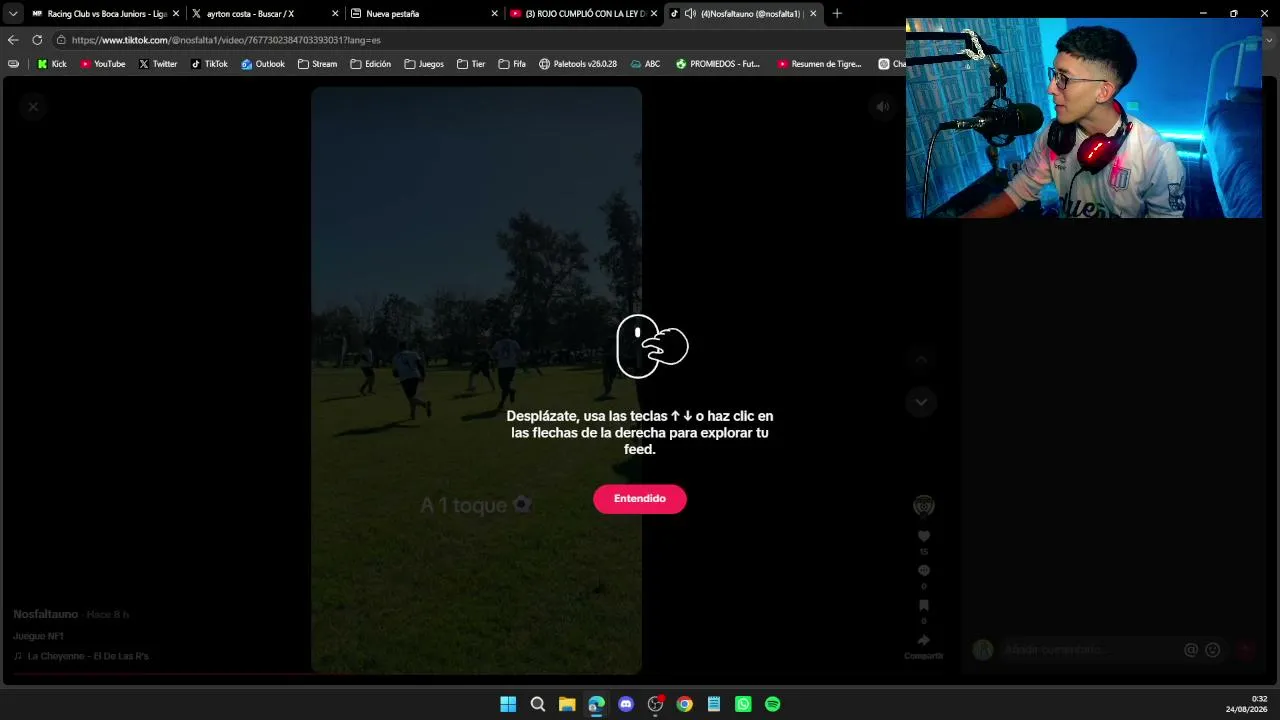The image size is (1280, 720).
Task: Select the Nosfaltauno TikTok tab
Action: point(743,14)
